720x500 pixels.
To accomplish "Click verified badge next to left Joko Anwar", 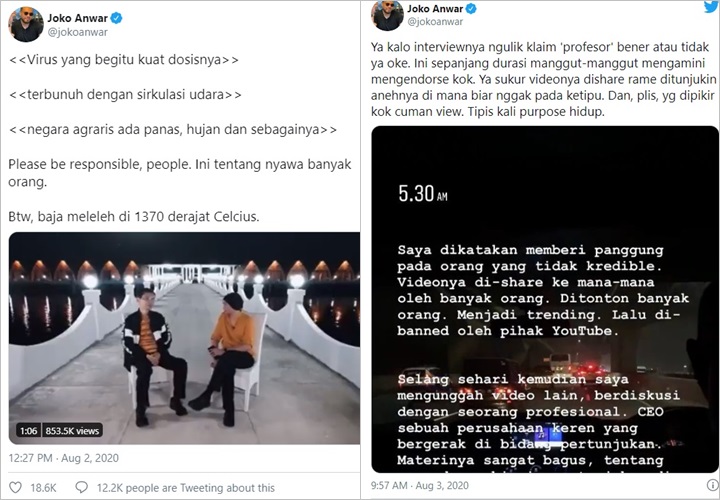I will tap(116, 18).
